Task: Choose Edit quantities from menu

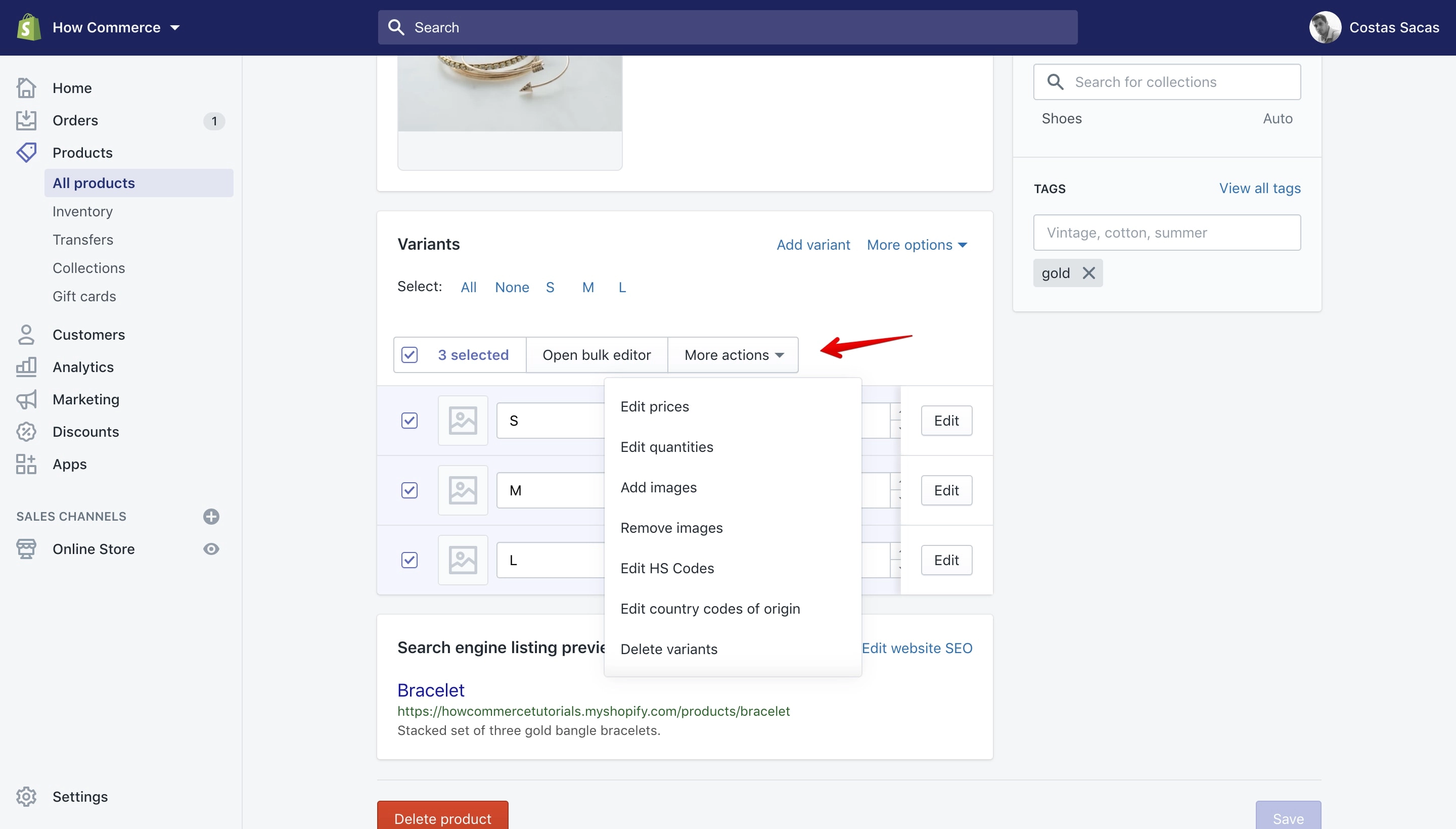Action: pyautogui.click(x=732, y=446)
